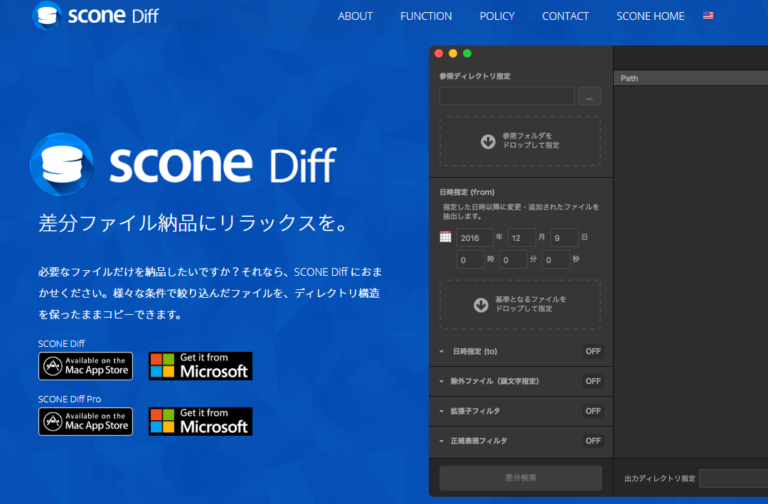The height and width of the screenshot is (504, 768).
Task: Click the year field showing 2016
Action: [x=474, y=238]
